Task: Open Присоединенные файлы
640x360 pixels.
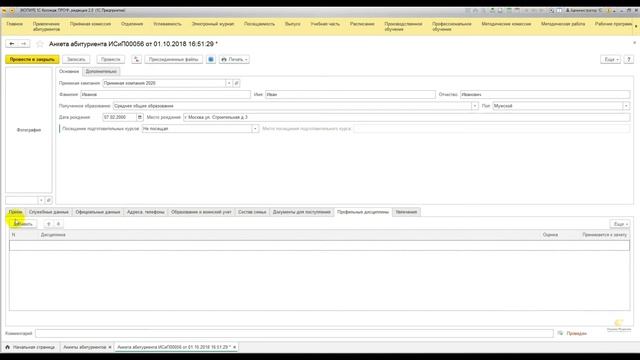Action: click(173, 60)
